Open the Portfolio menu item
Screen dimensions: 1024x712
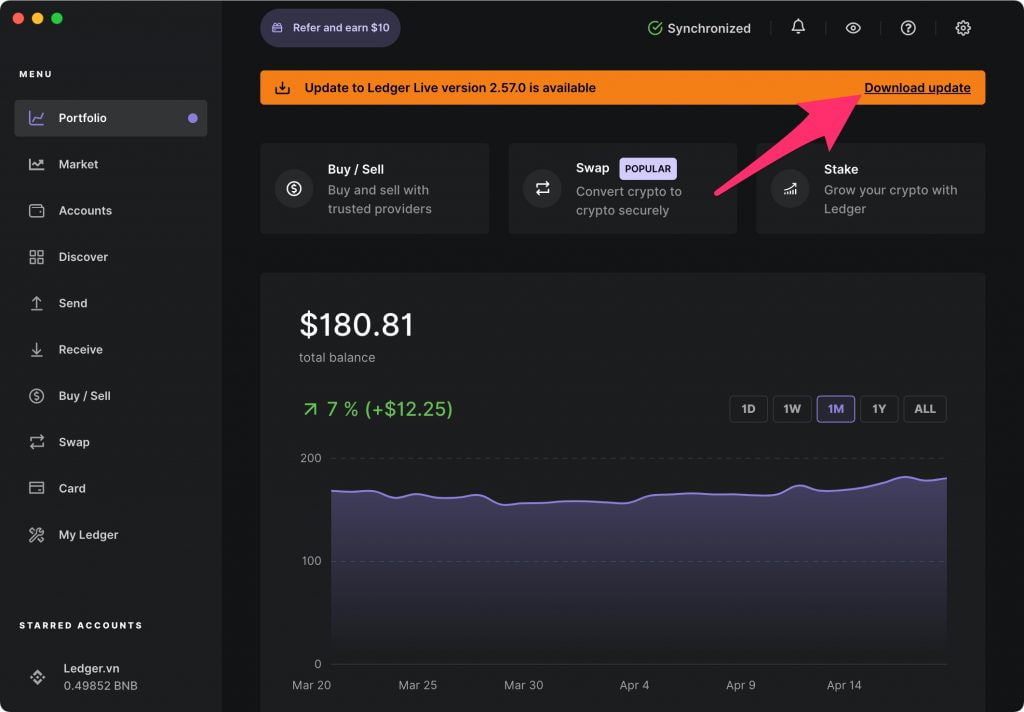coord(110,118)
